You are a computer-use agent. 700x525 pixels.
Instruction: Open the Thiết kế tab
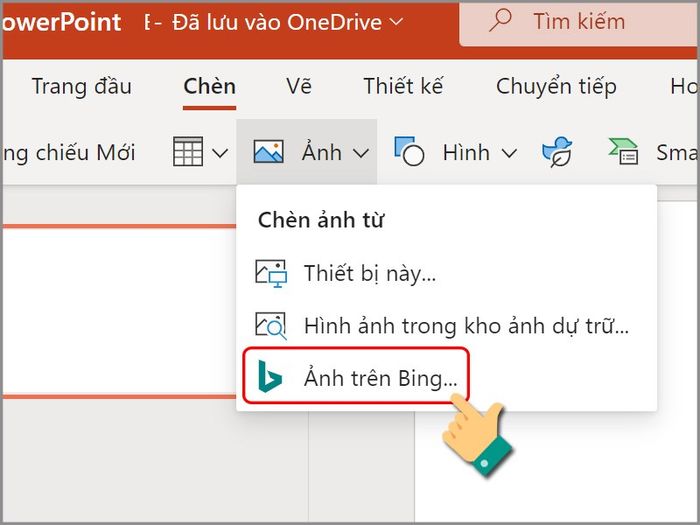[x=404, y=86]
